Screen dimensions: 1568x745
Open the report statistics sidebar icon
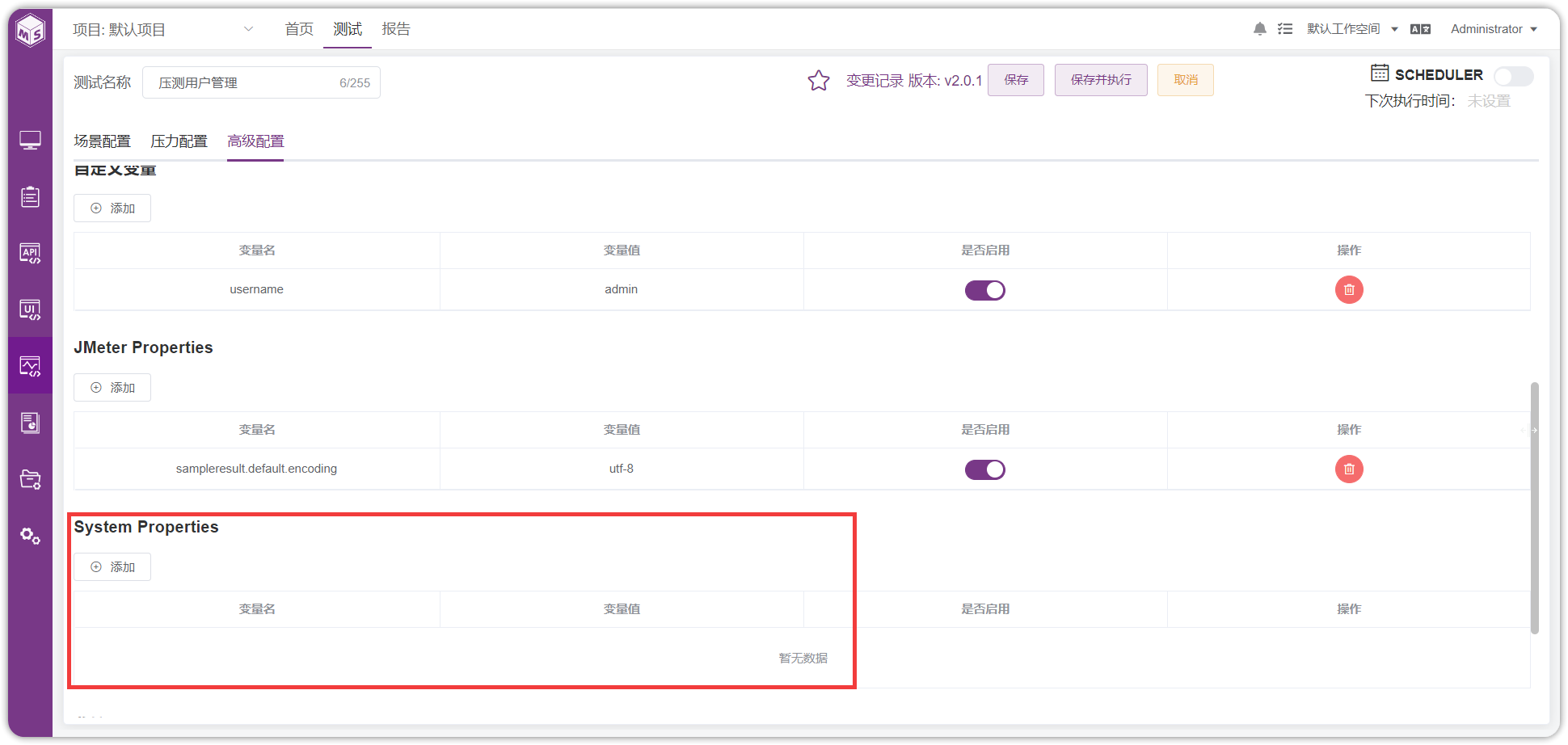click(30, 423)
